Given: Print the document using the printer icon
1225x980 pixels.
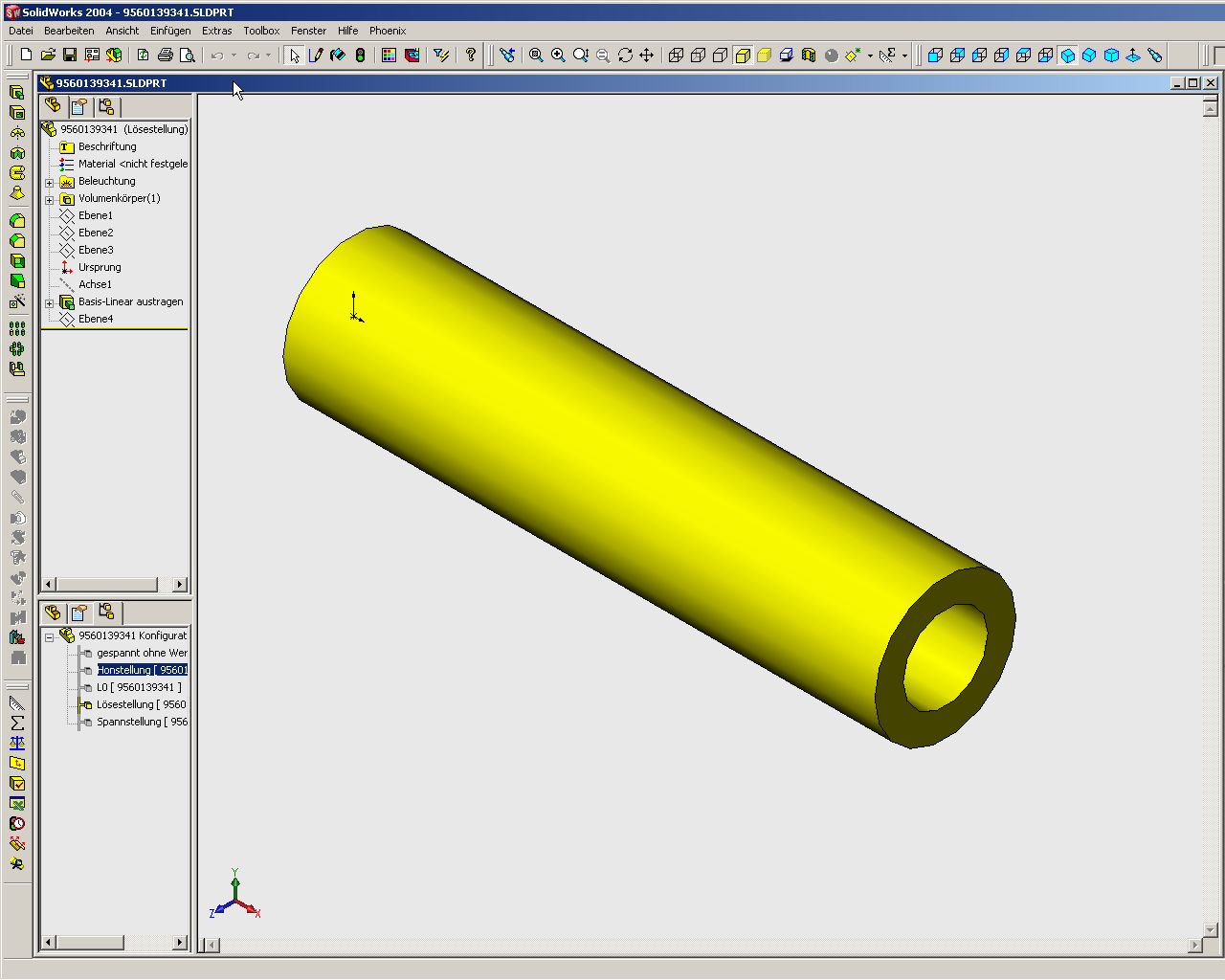Looking at the screenshot, I should click(166, 56).
